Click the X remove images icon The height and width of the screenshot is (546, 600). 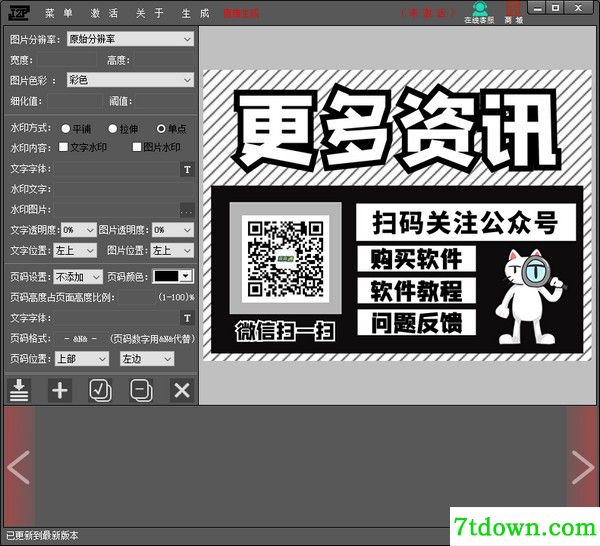(182, 390)
